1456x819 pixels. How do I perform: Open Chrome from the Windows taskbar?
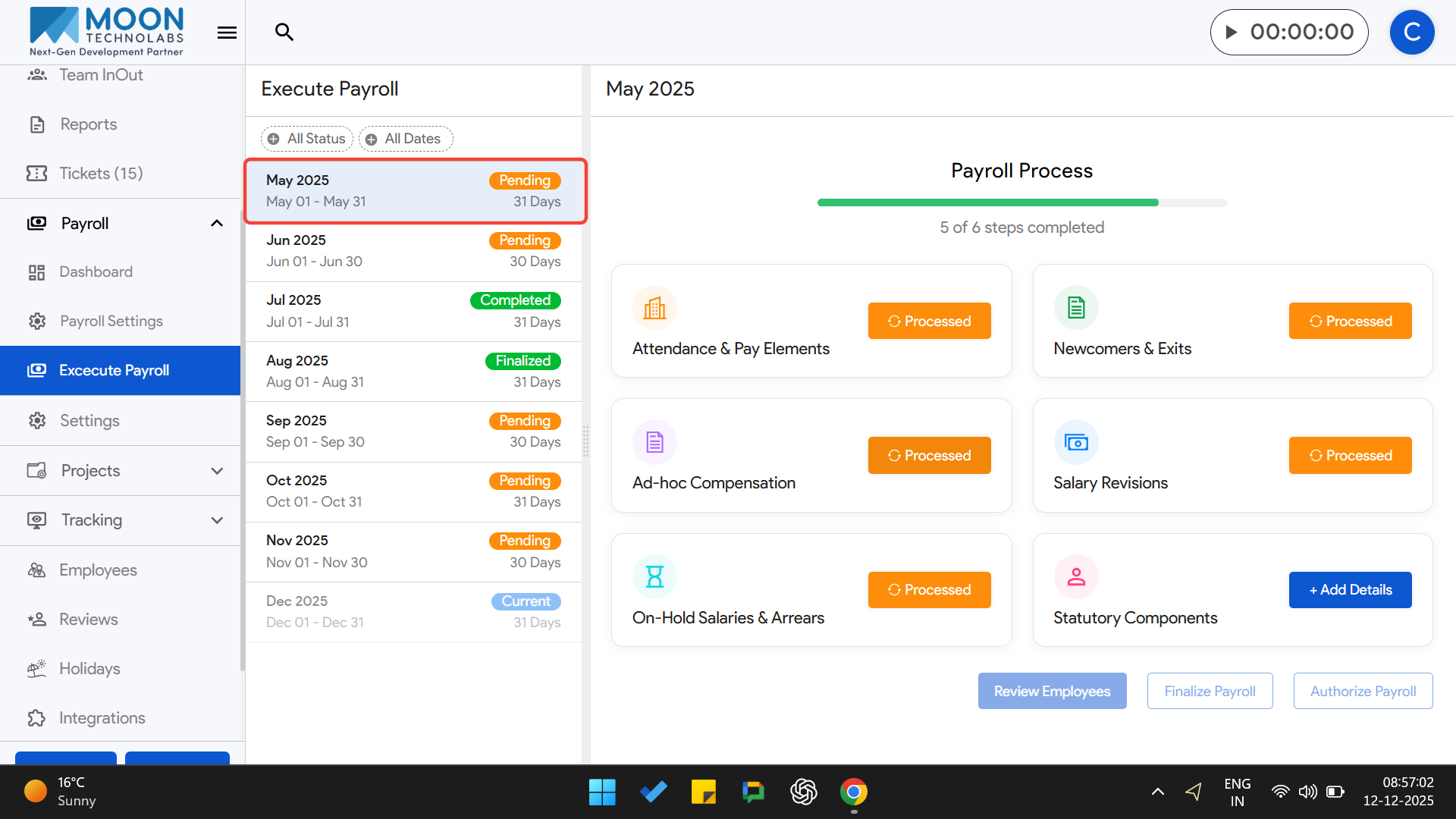pos(854,792)
